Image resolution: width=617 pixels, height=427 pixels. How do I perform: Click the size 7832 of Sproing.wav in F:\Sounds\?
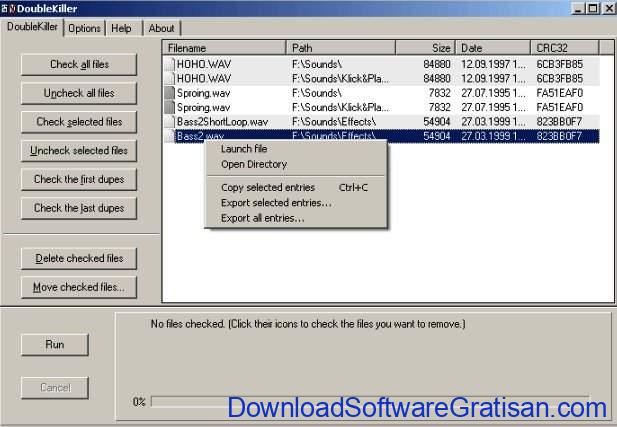[x=440, y=93]
